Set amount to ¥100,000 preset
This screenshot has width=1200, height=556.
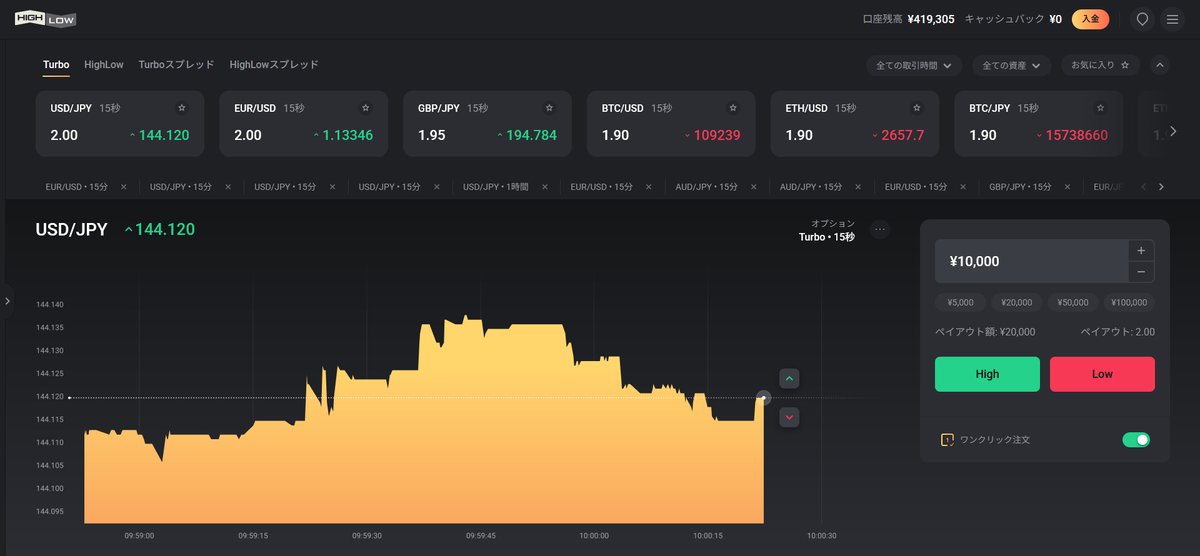1129,302
